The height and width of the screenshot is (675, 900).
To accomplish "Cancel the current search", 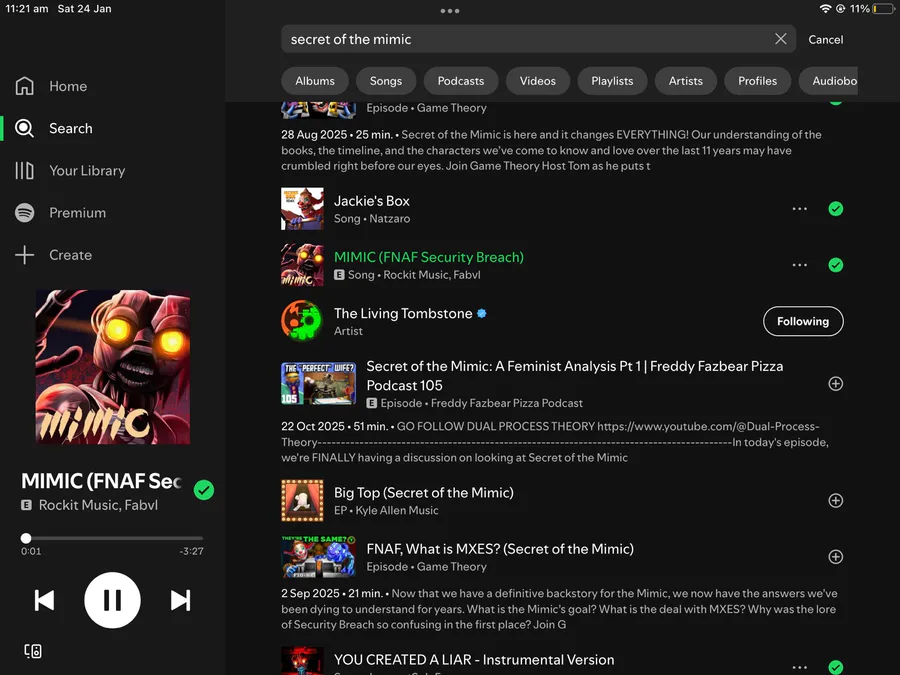I will (825, 40).
